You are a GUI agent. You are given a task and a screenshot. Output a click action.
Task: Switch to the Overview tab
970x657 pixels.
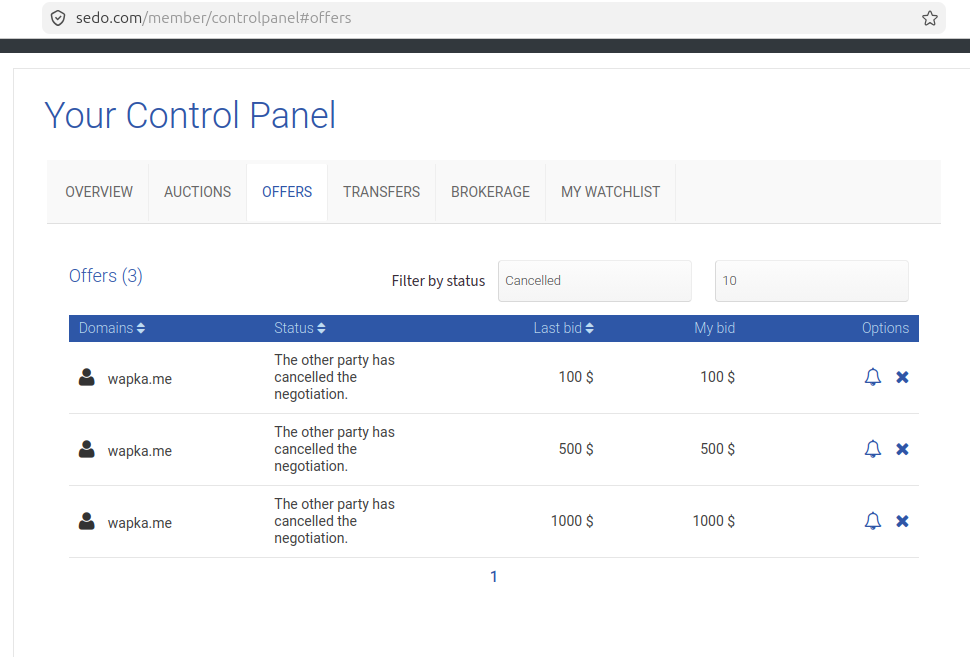[x=99, y=192]
